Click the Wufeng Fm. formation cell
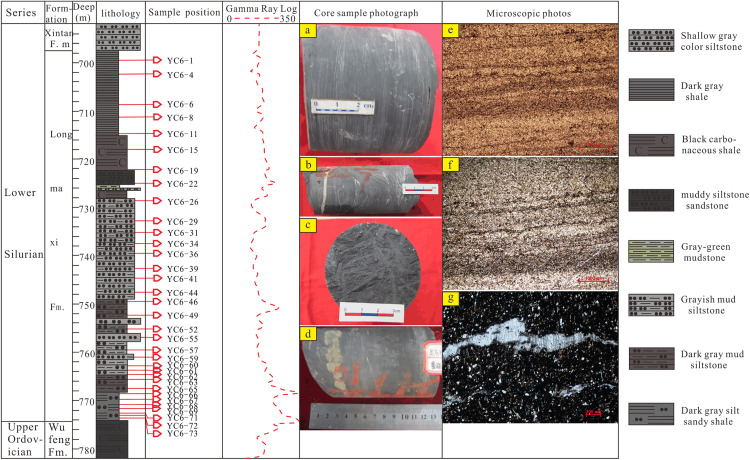 (x=59, y=439)
